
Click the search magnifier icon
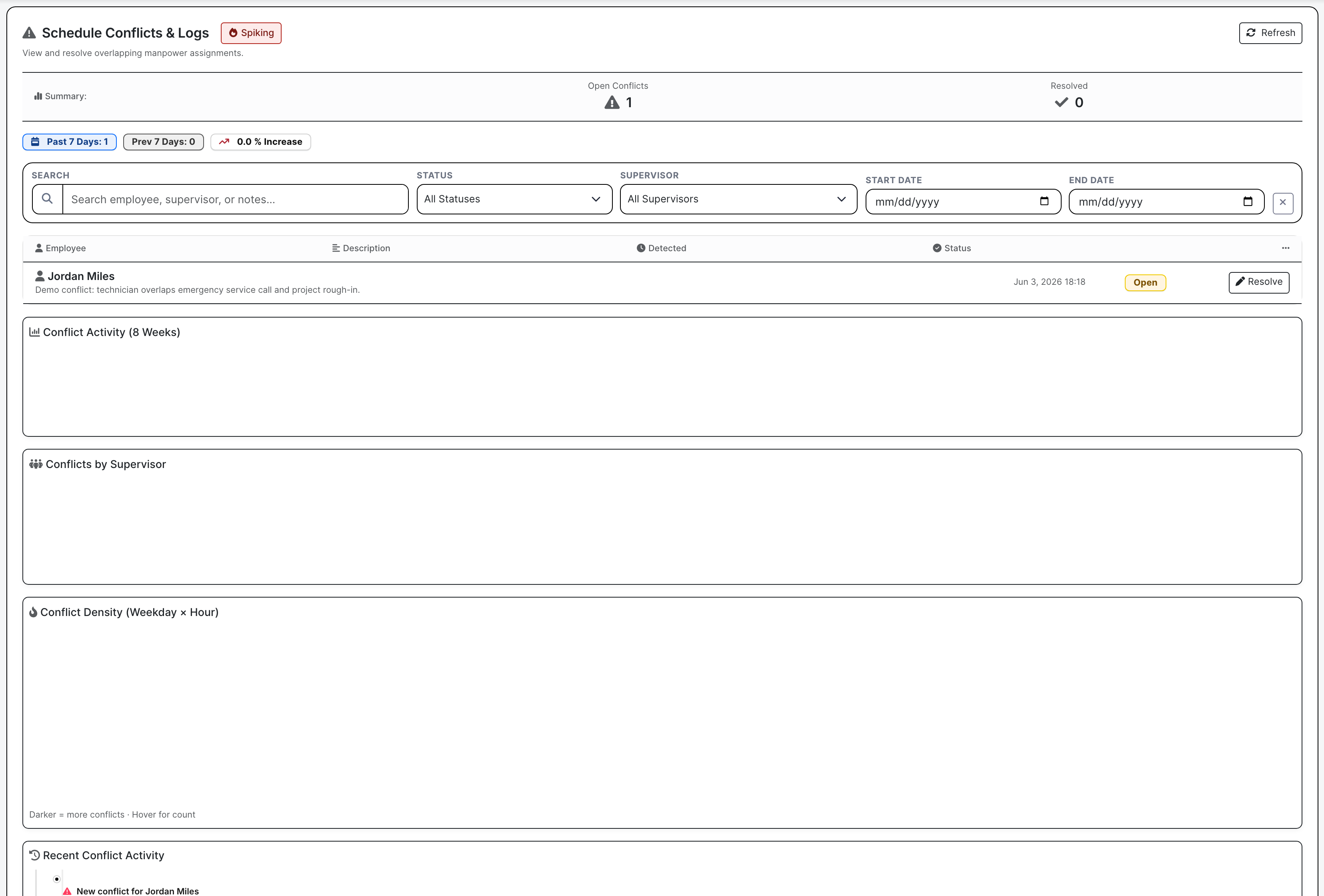[47, 199]
